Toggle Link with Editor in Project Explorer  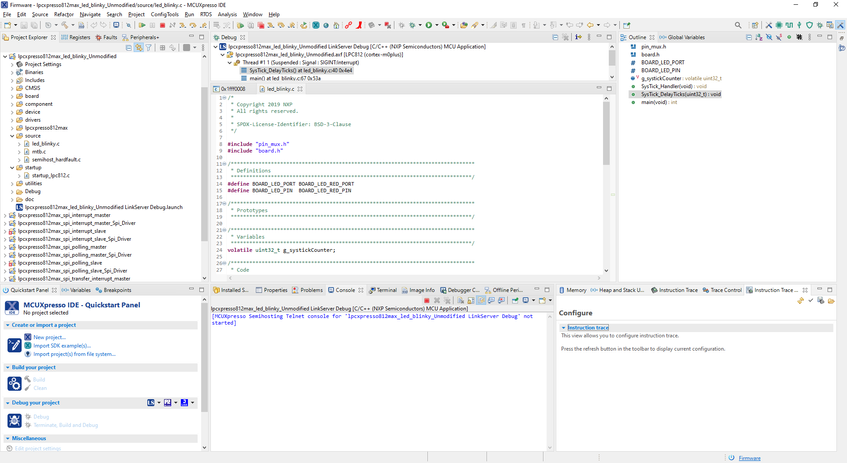tap(139, 48)
